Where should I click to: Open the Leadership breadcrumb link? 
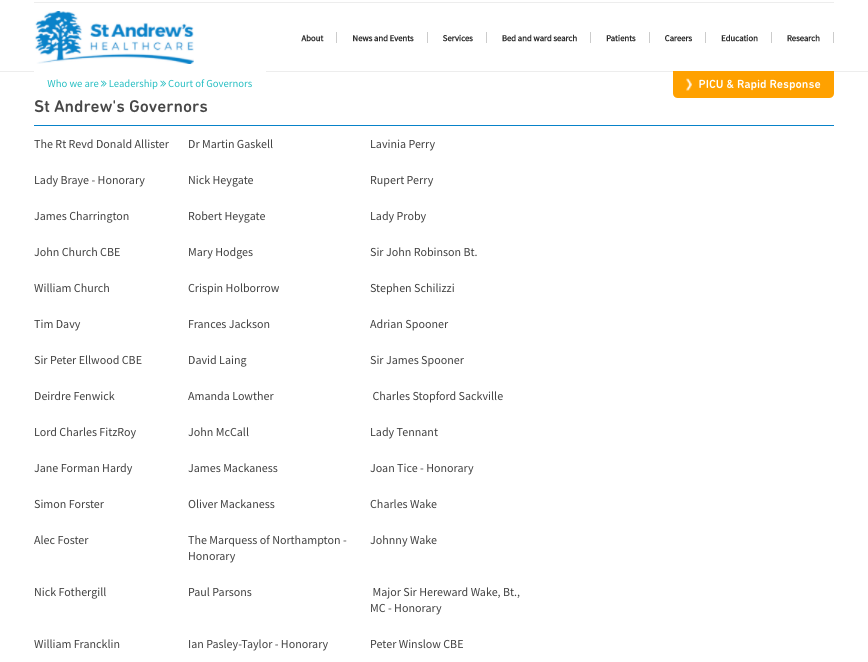coord(133,84)
